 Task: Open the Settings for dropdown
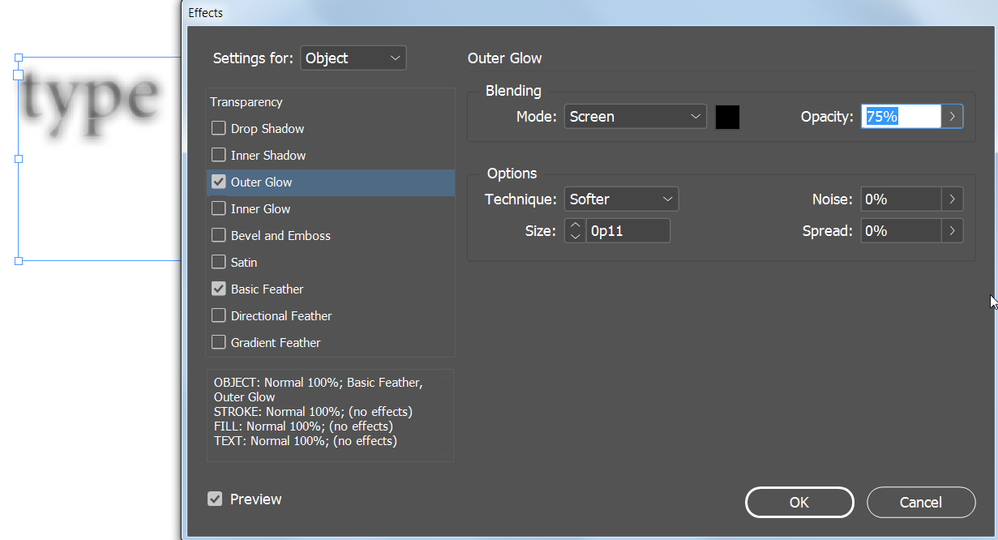coord(354,58)
